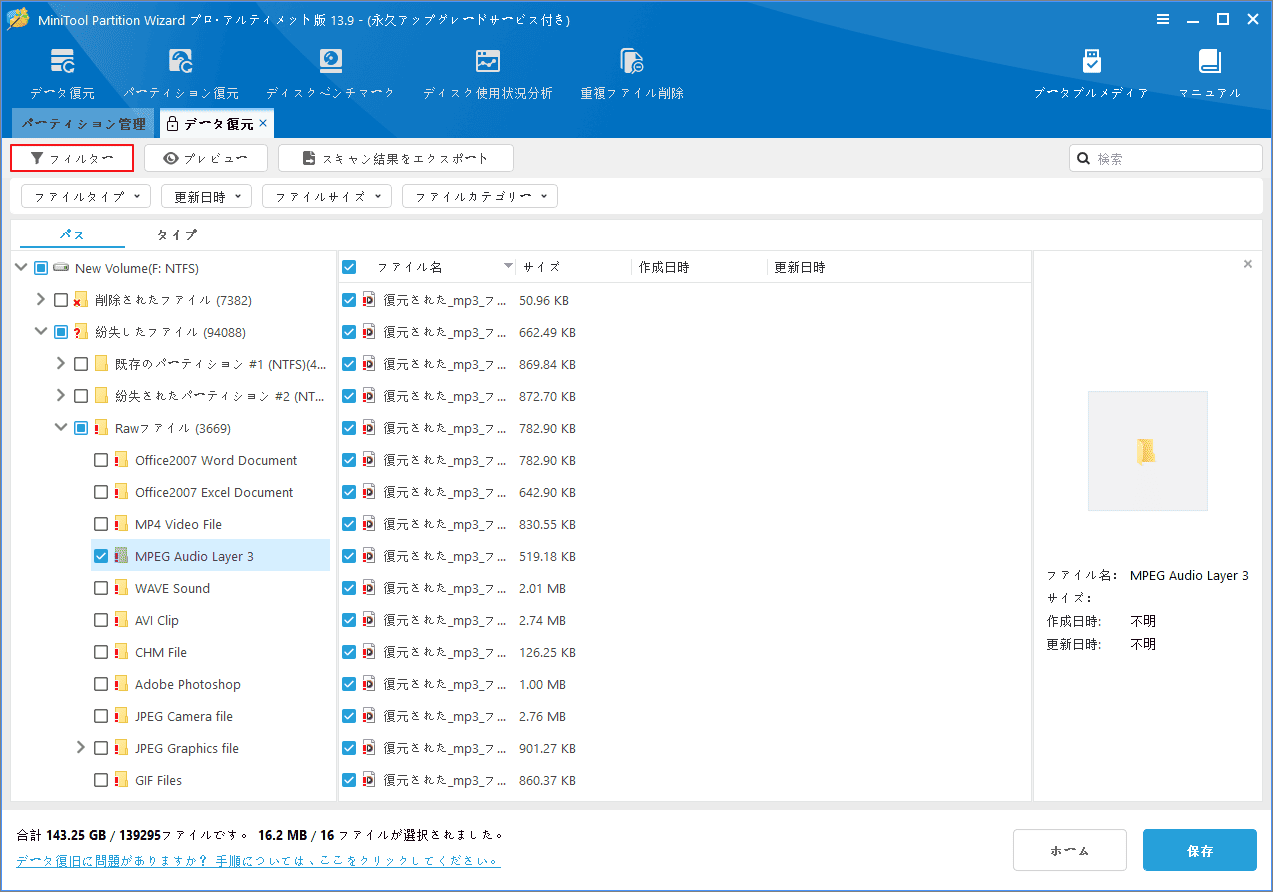Image resolution: width=1273 pixels, height=892 pixels.
Task: Click the WAVE Sound folder icon
Action: 121,588
